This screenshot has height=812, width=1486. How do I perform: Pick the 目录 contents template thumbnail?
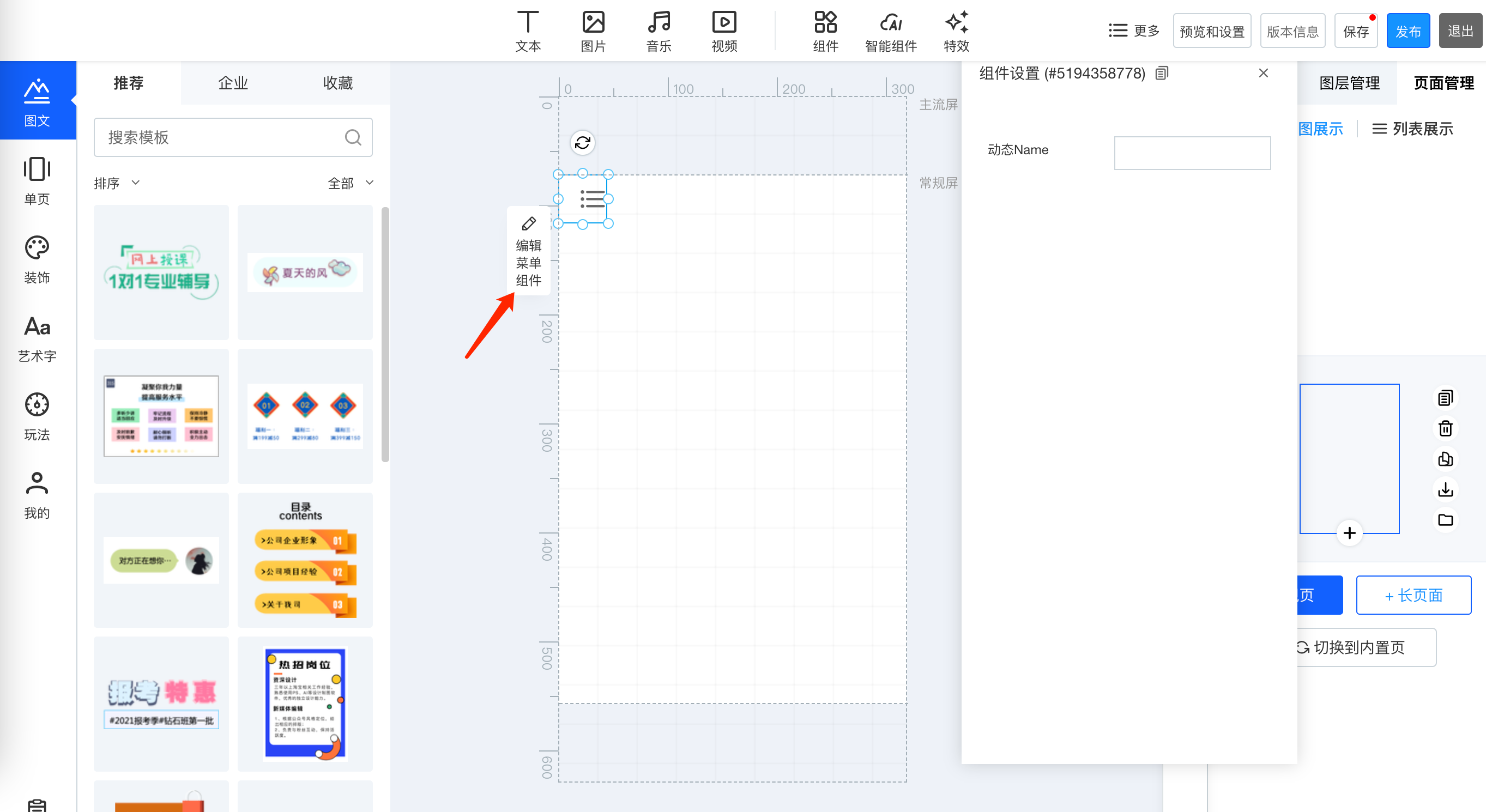click(x=305, y=560)
